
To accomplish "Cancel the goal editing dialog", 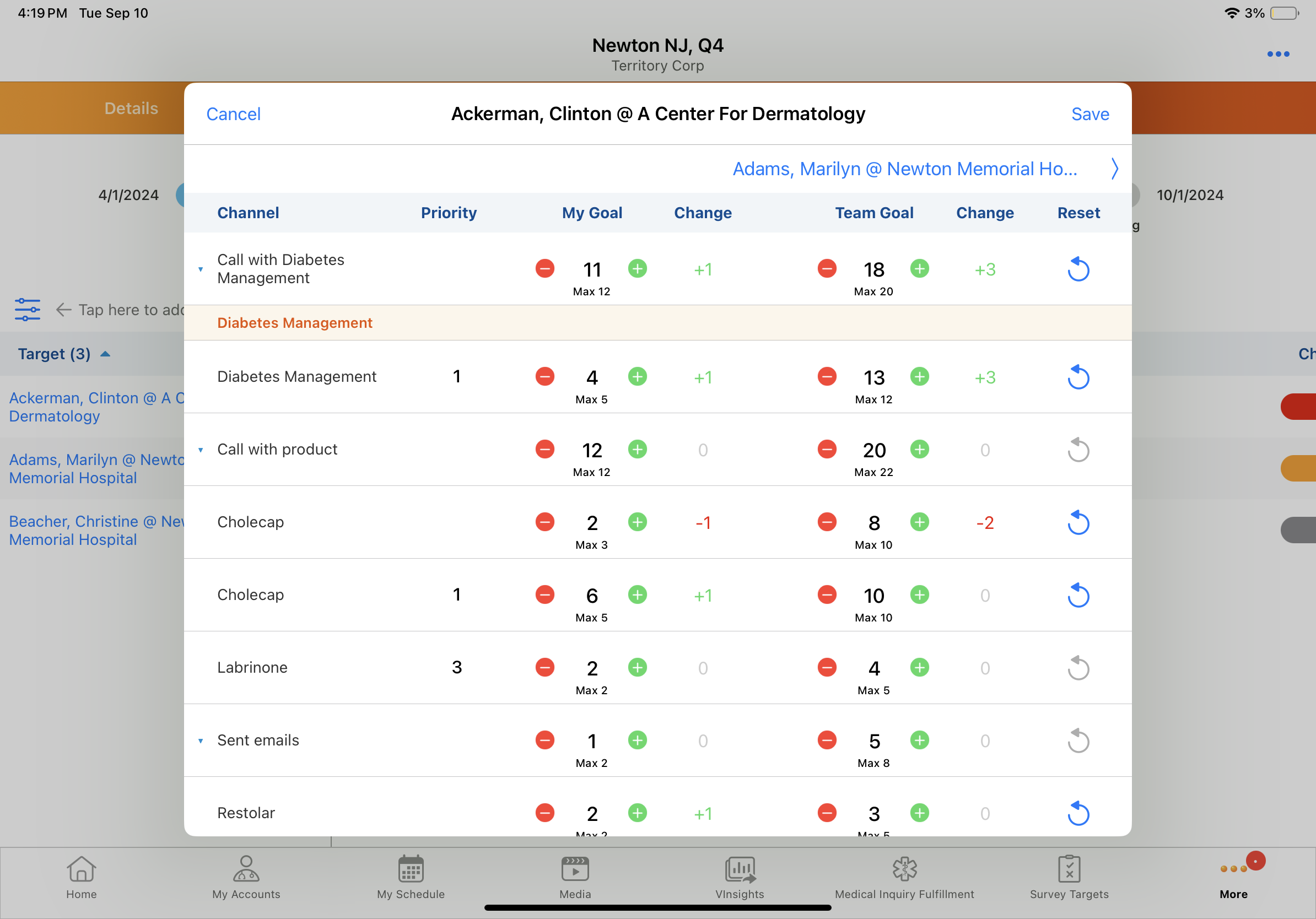I will point(233,114).
